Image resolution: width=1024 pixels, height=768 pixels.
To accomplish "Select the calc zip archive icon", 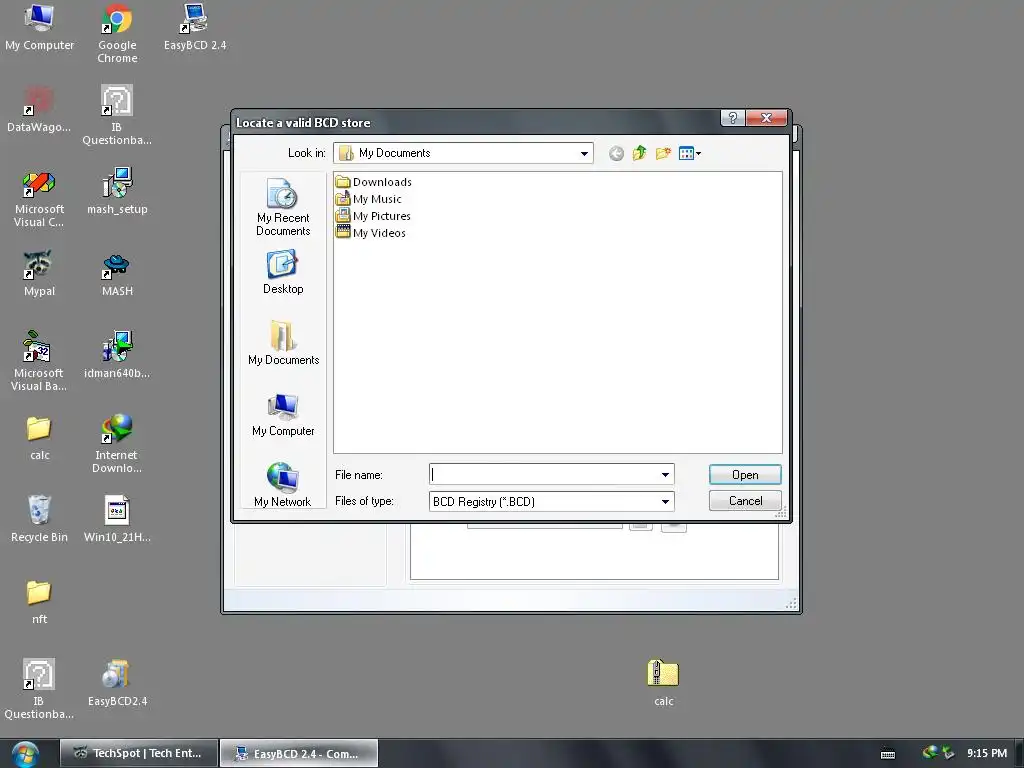I will tap(664, 682).
